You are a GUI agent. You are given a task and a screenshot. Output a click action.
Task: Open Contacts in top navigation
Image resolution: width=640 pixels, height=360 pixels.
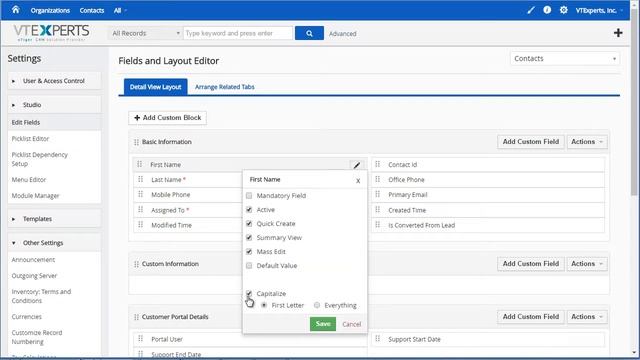[x=92, y=10]
